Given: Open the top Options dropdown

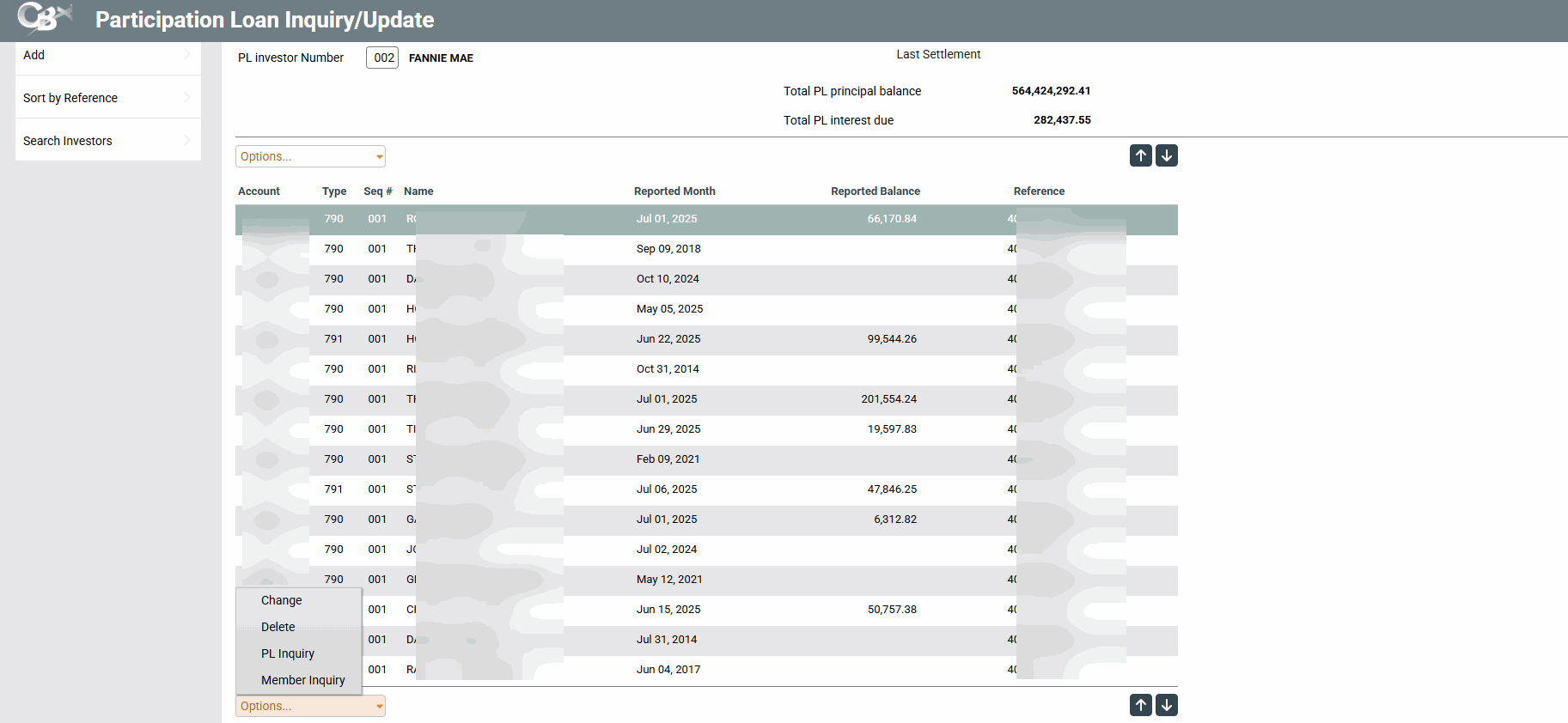Looking at the screenshot, I should pyautogui.click(x=310, y=156).
